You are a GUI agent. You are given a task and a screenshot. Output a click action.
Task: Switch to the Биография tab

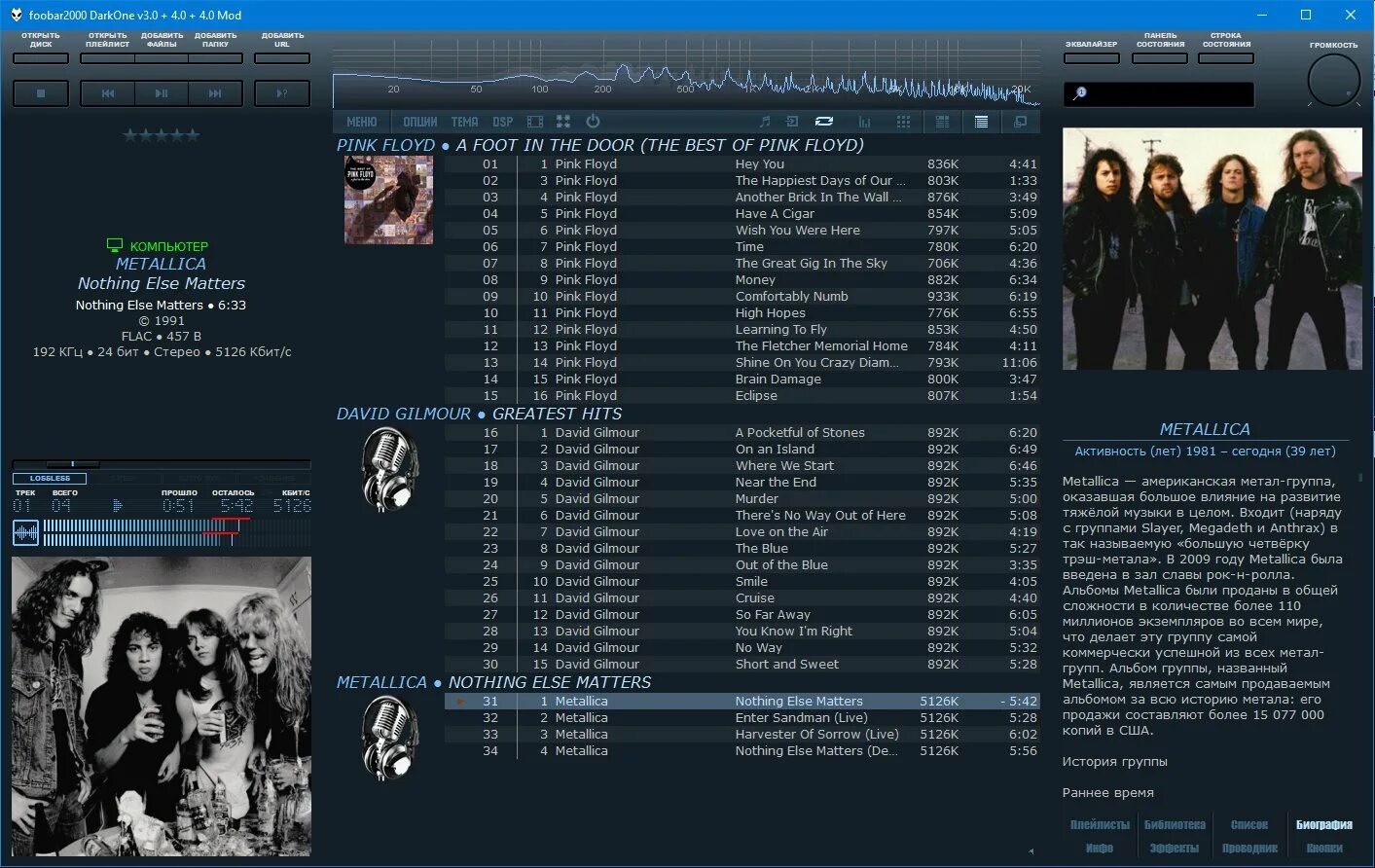1324,824
